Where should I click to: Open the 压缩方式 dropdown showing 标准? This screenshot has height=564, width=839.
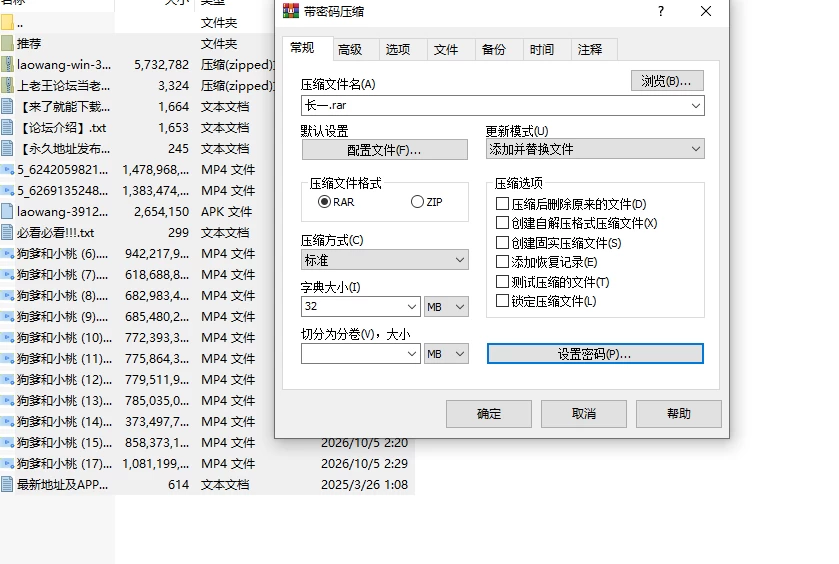coord(385,260)
